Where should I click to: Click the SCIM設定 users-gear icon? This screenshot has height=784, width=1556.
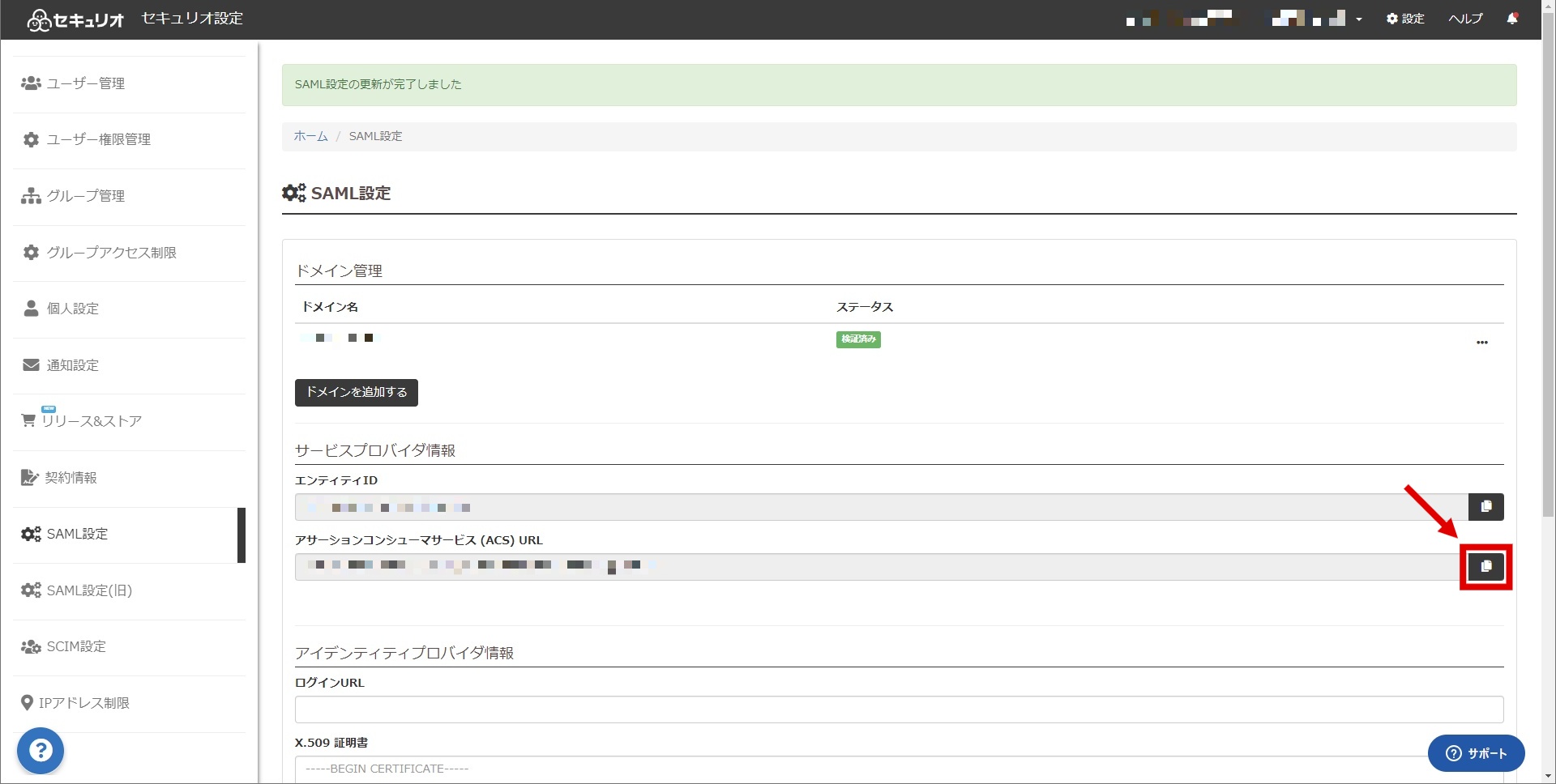31,647
